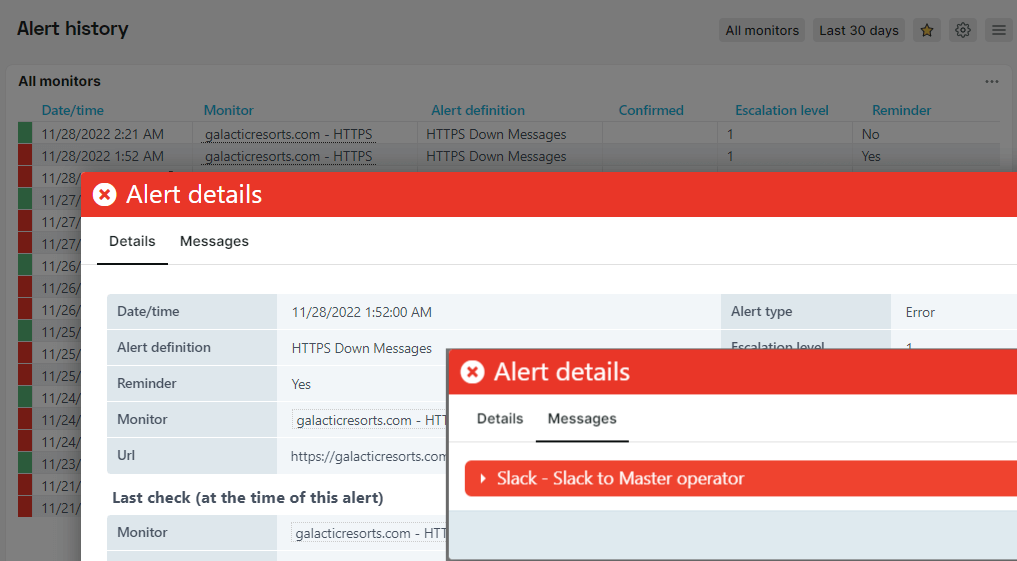1017x561 pixels.
Task: Click the Alert history page title
Action: [x=73, y=29]
